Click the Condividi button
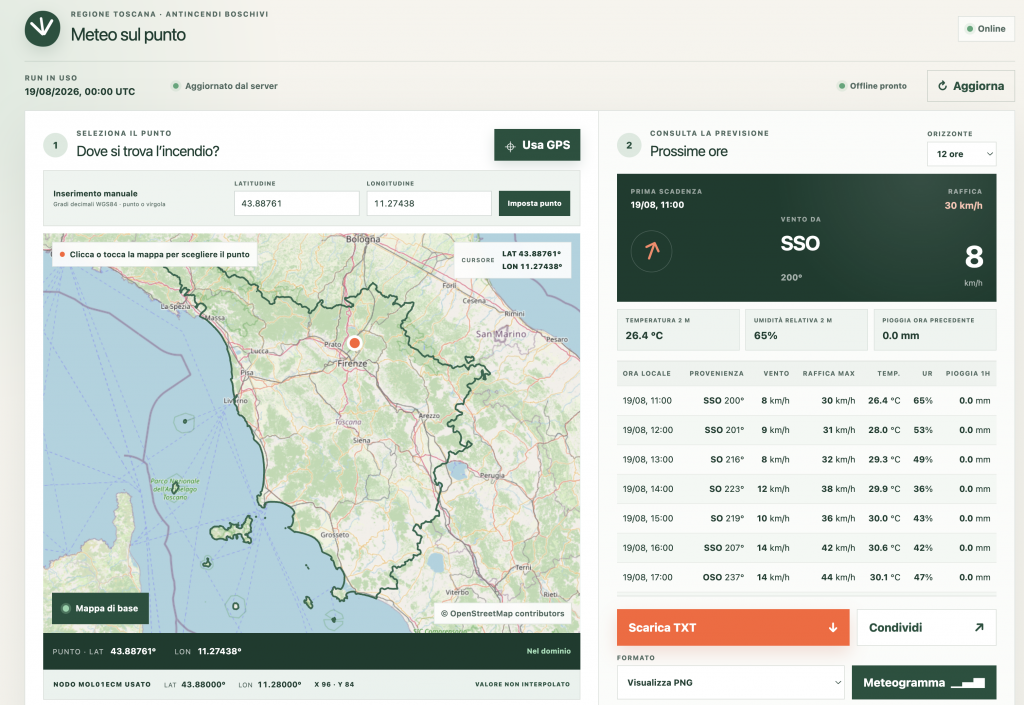Screen dimensions: 1024x705 click(x=926, y=627)
